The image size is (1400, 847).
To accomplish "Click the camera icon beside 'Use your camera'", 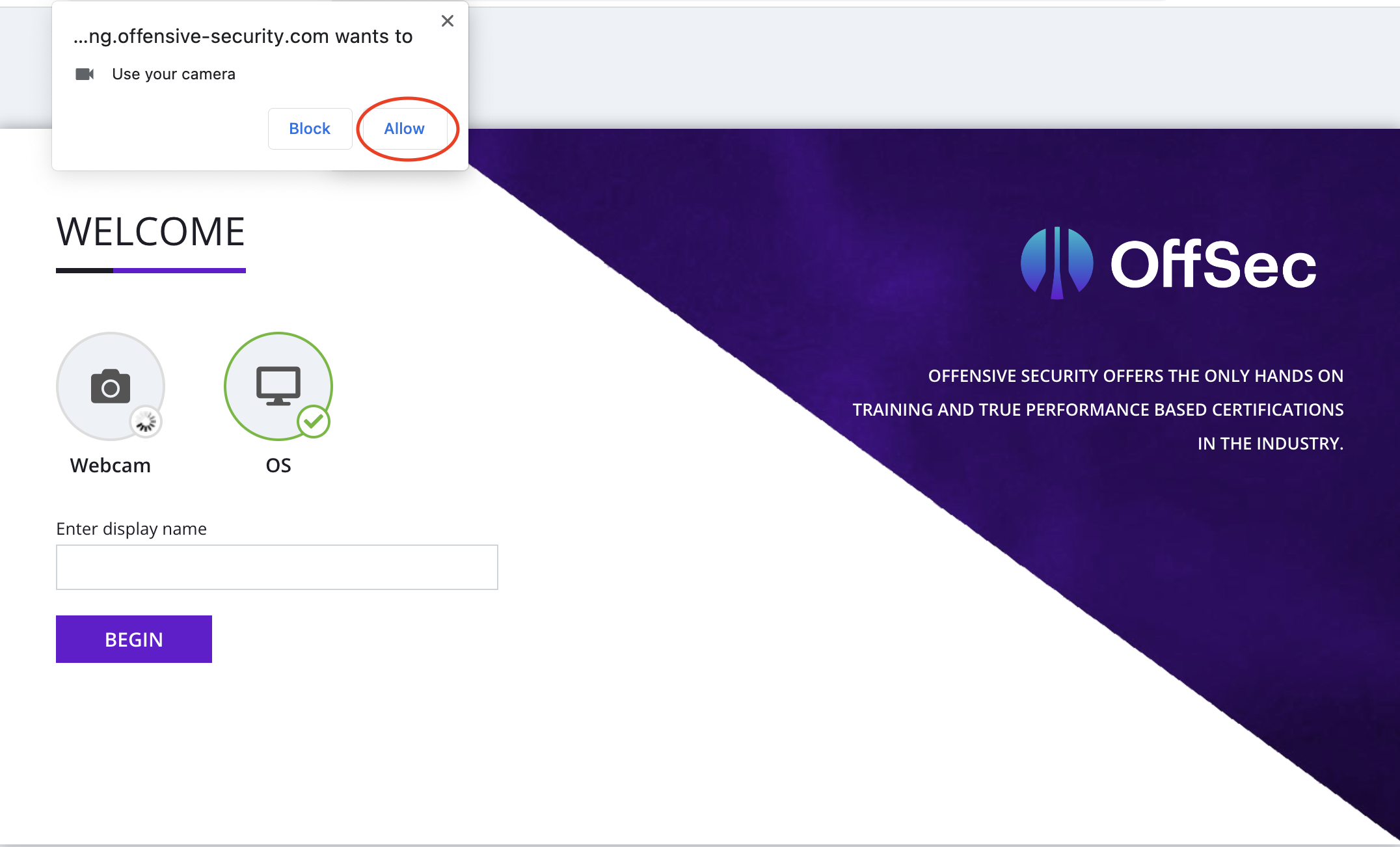I will pyautogui.click(x=85, y=74).
